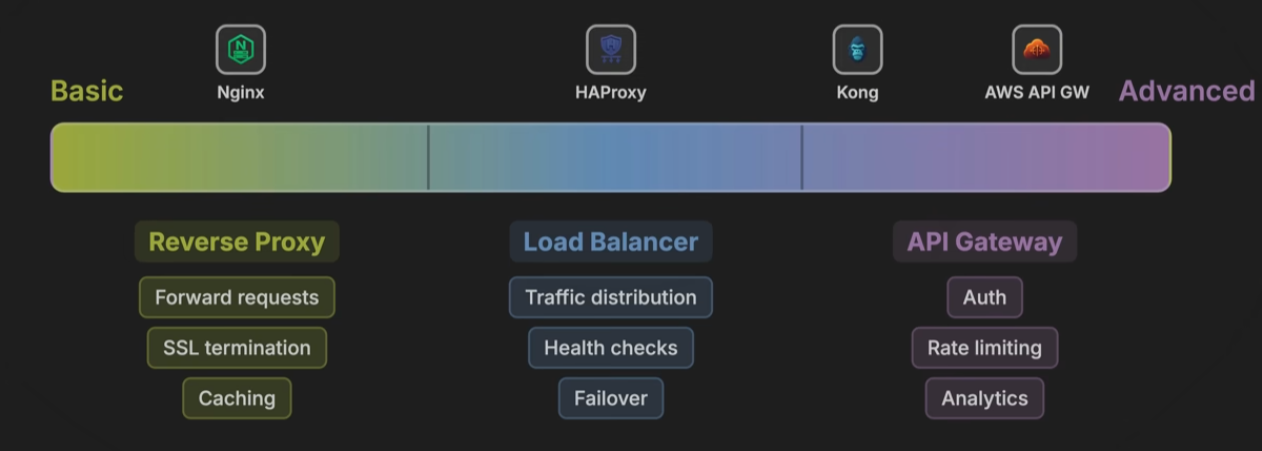Viewport: 1262px width, 451px height.
Task: Choose the Caching tag
Action: (x=237, y=398)
